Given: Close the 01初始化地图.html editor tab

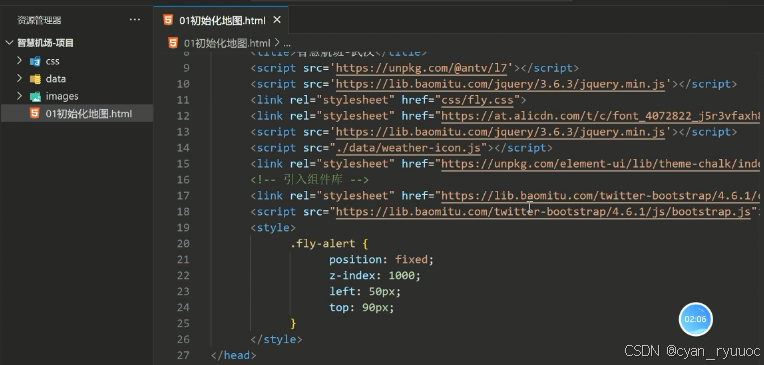Looking at the screenshot, I should 277,20.
